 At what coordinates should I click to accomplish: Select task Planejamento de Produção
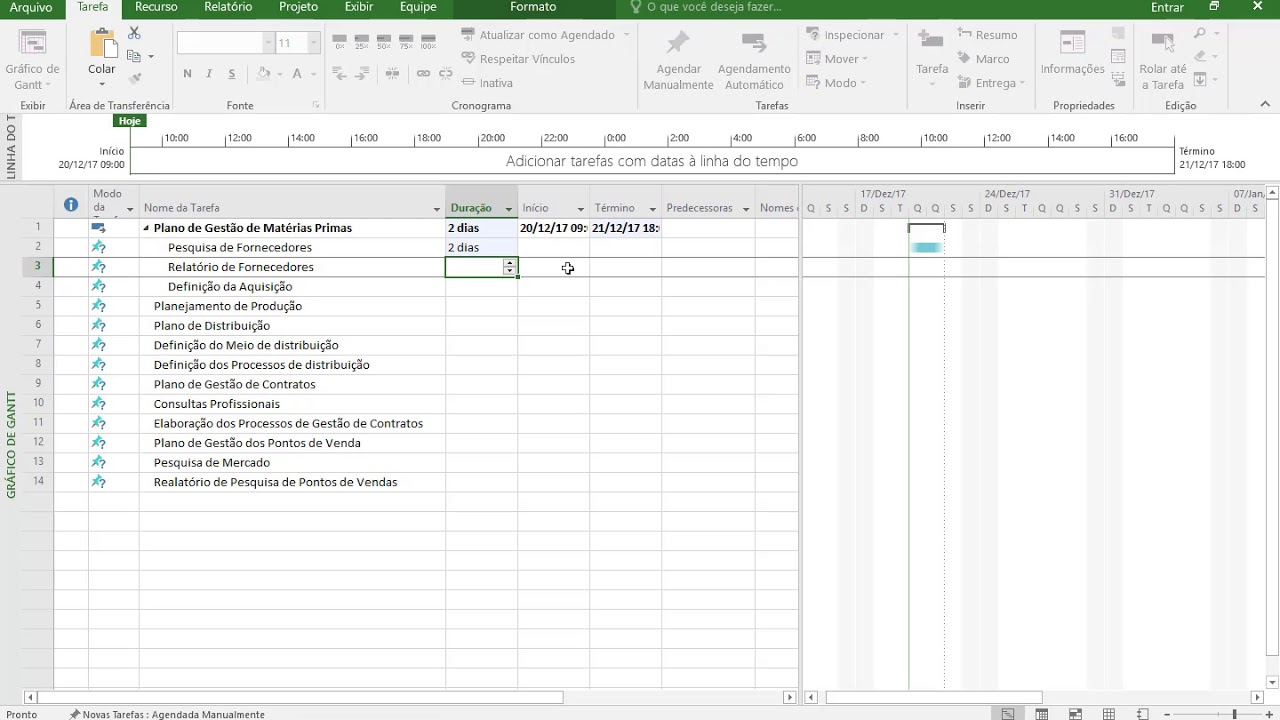coord(228,306)
